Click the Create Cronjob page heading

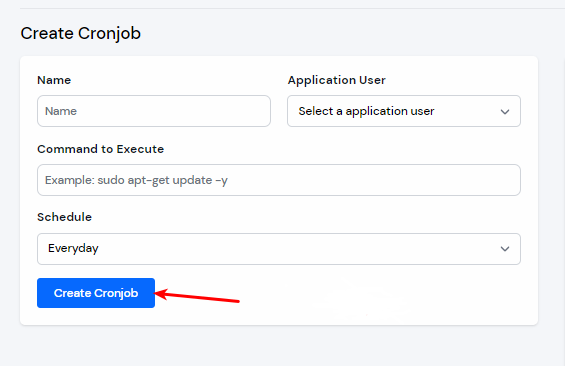coord(80,34)
